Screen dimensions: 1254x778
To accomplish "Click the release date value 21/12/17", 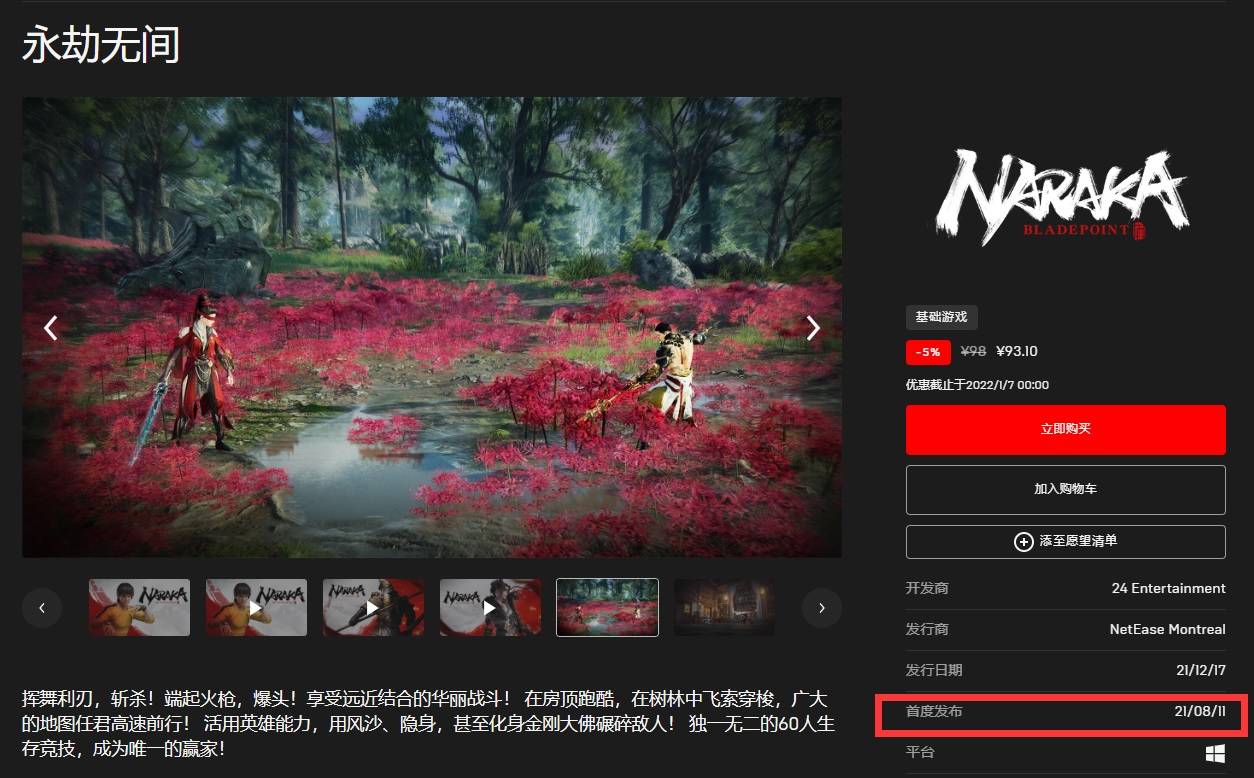I will 1199,670.
